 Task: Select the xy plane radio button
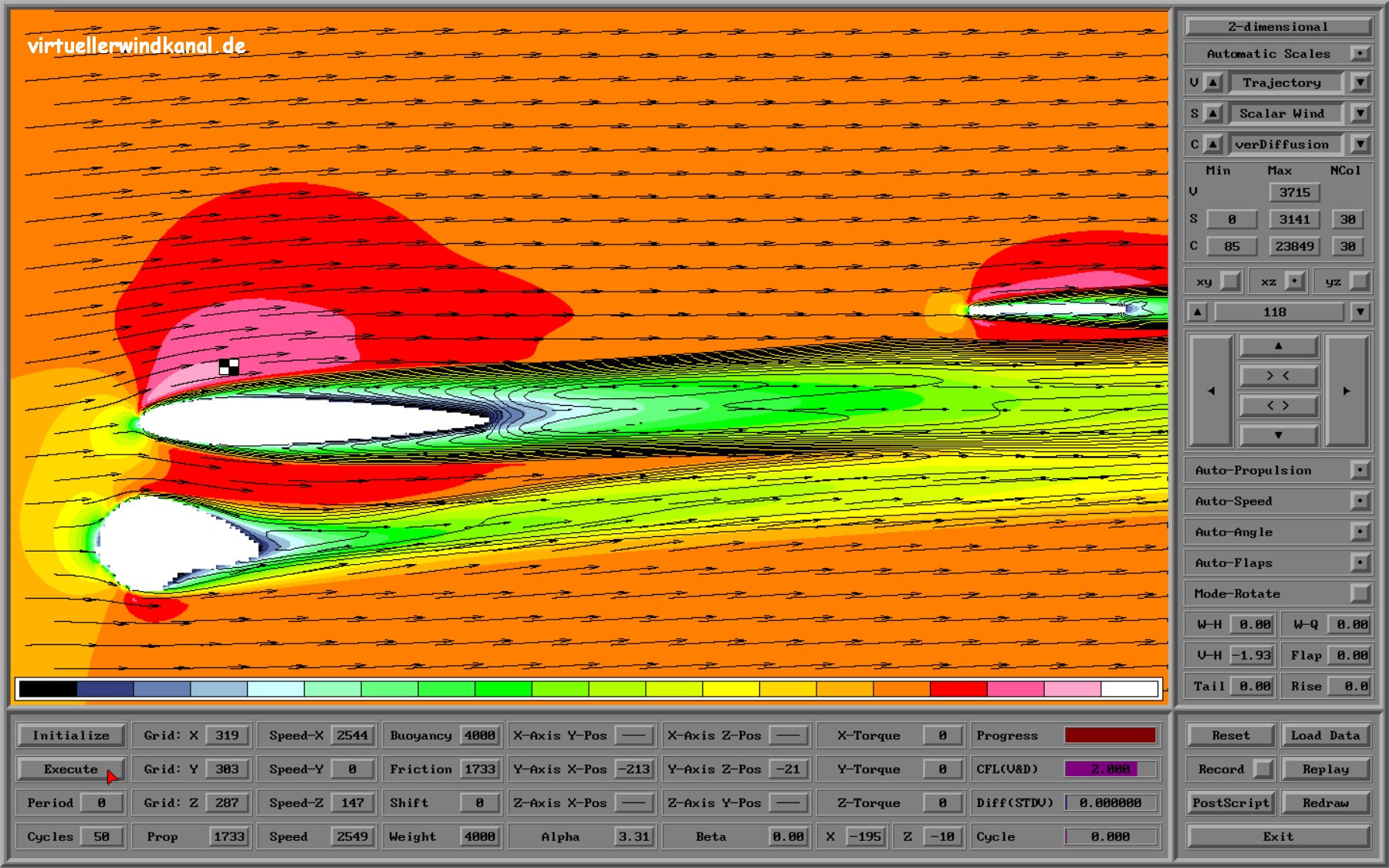point(1231,282)
